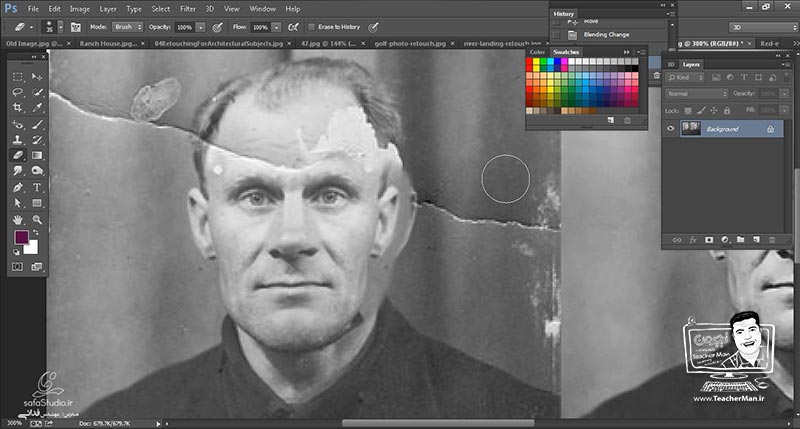The height and width of the screenshot is (429, 800).
Task: Enable airbrush build-up in options bar
Action: [x=293, y=27]
